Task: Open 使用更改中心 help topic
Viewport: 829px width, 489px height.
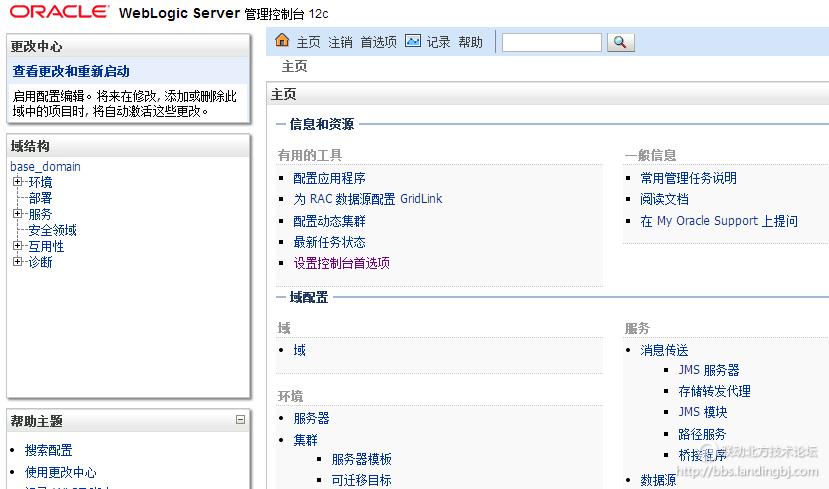Action: click(61, 472)
